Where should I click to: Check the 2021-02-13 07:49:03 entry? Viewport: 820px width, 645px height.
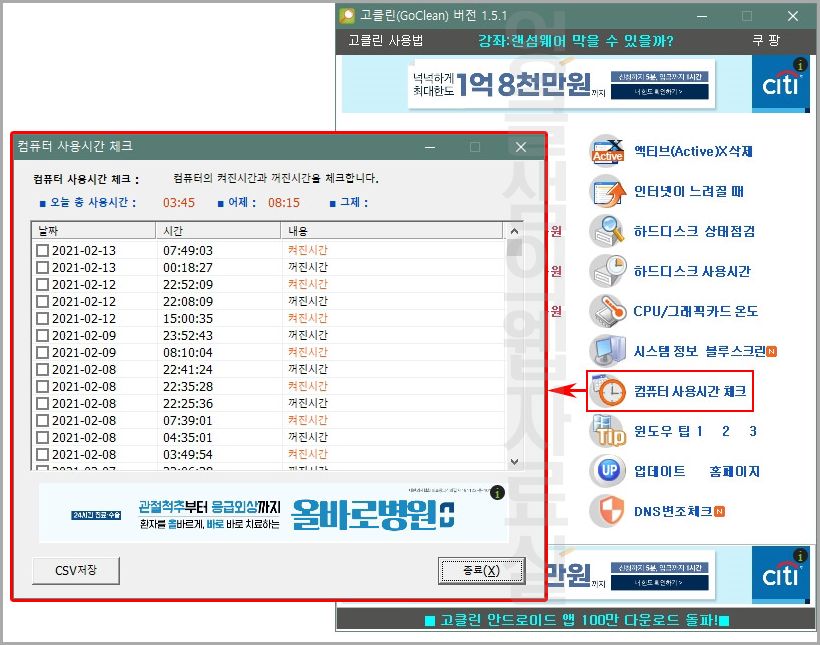pyautogui.click(x=42, y=251)
